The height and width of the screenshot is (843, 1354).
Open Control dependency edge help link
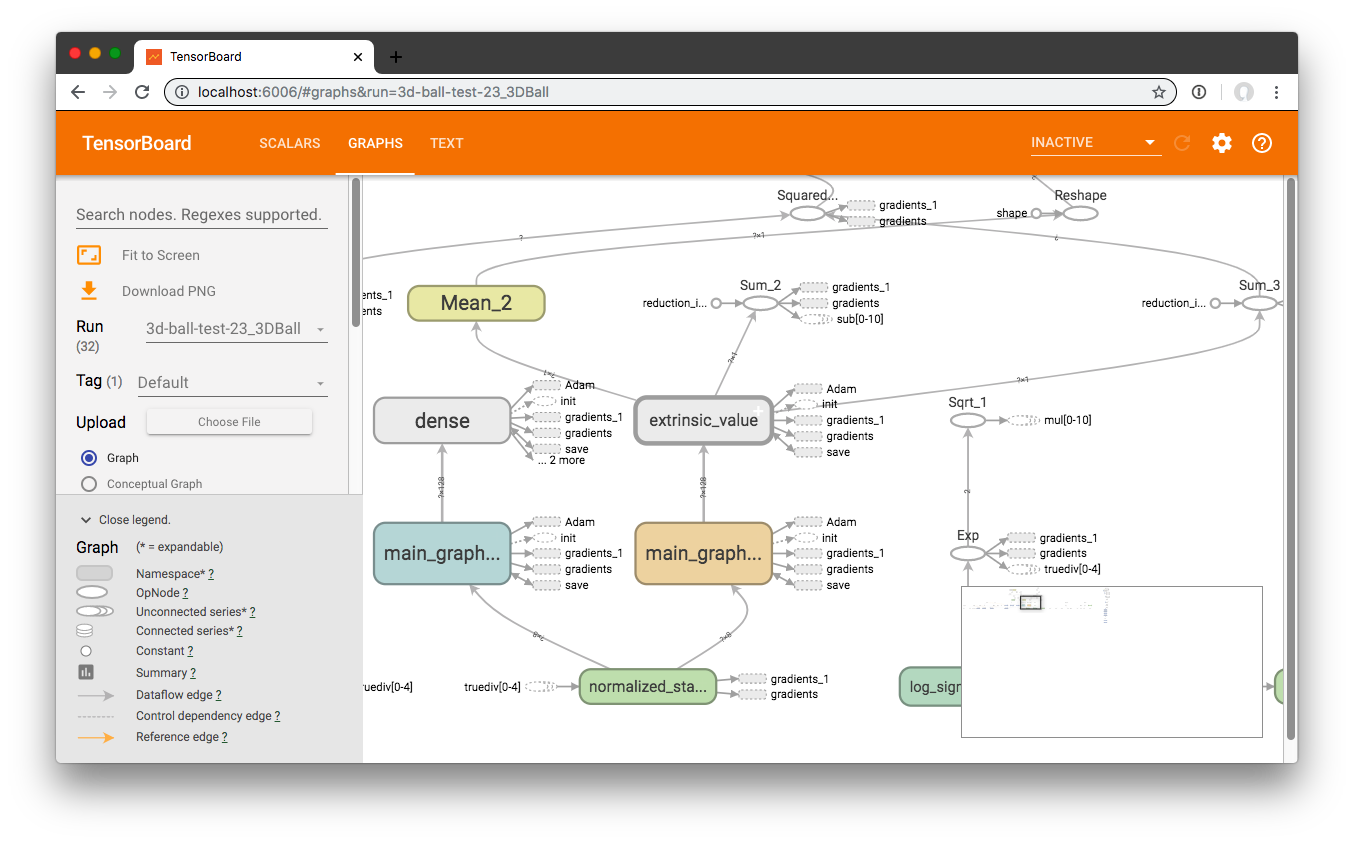pos(279,716)
